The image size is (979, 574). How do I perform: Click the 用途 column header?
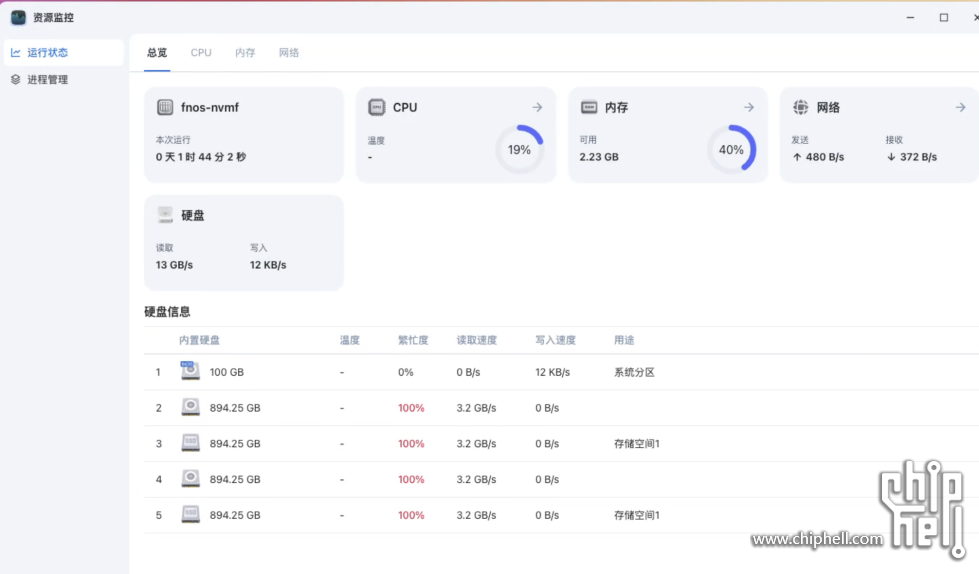tap(624, 340)
